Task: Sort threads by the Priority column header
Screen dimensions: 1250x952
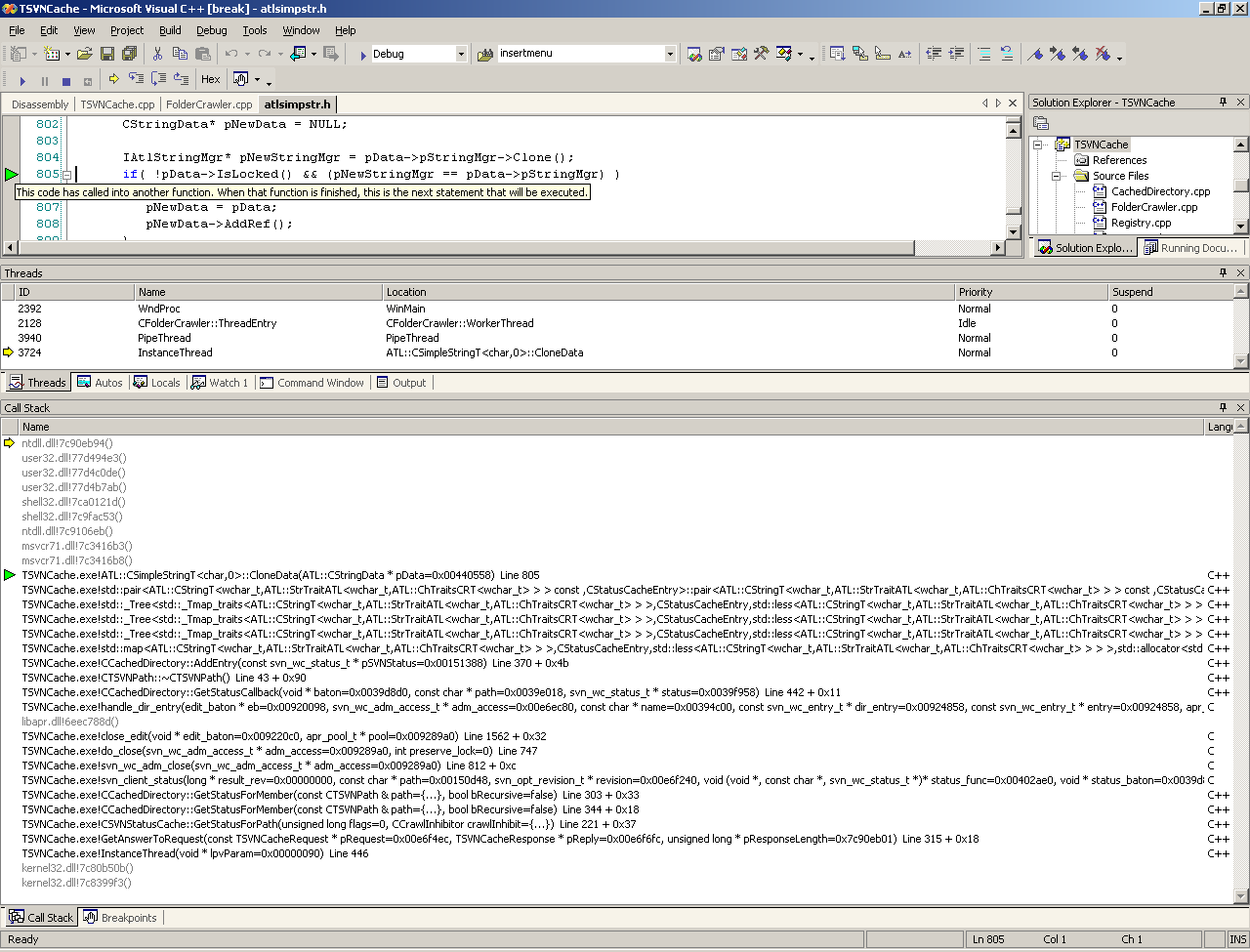Action: [1030, 292]
